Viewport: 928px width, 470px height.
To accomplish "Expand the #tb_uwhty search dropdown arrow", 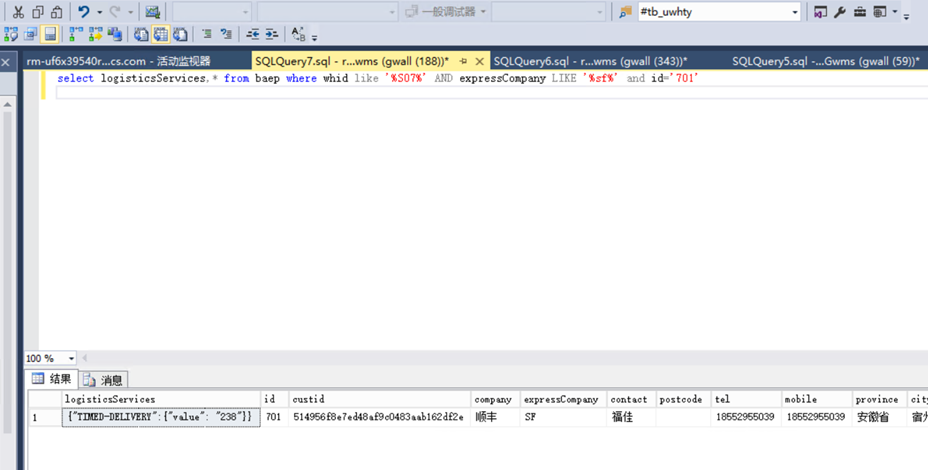I will 795,12.
